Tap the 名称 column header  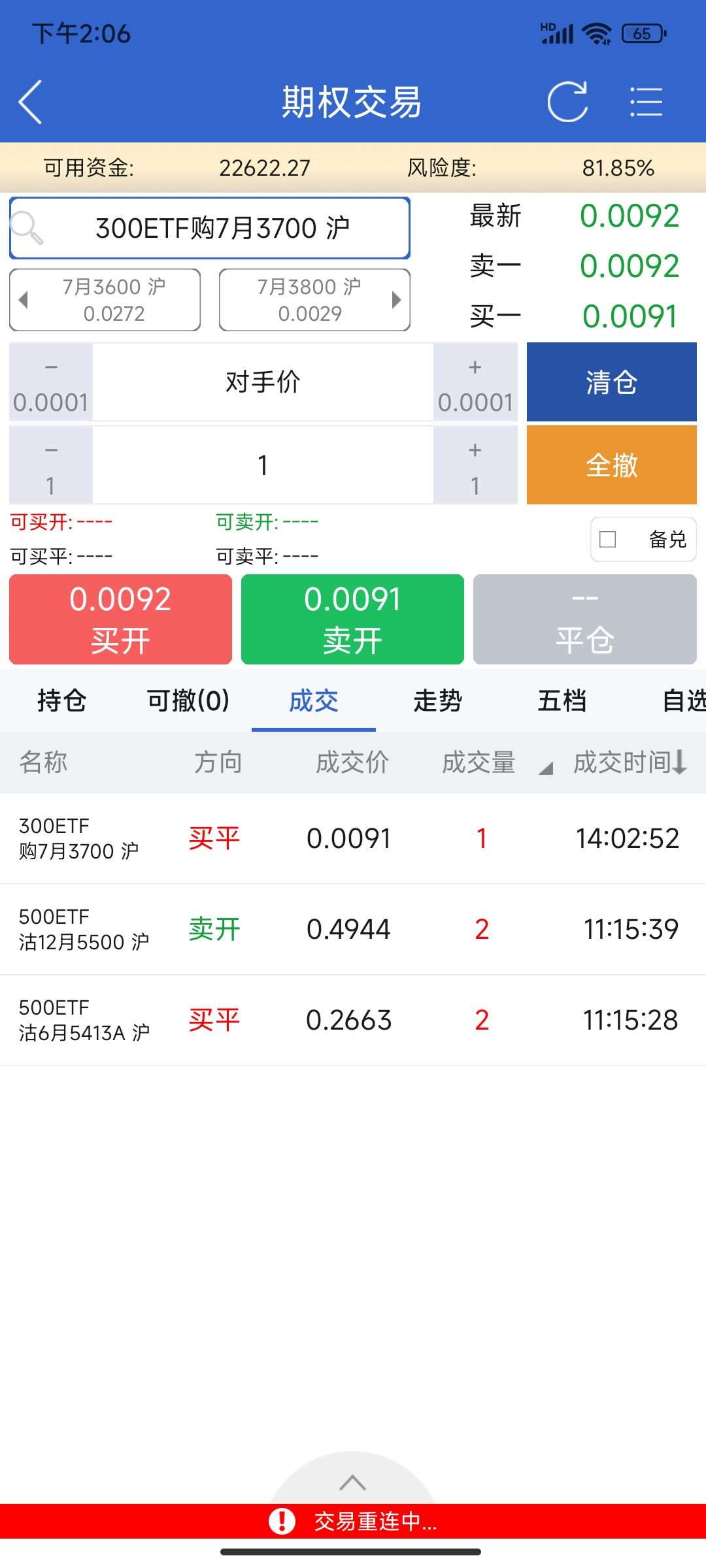click(x=43, y=762)
